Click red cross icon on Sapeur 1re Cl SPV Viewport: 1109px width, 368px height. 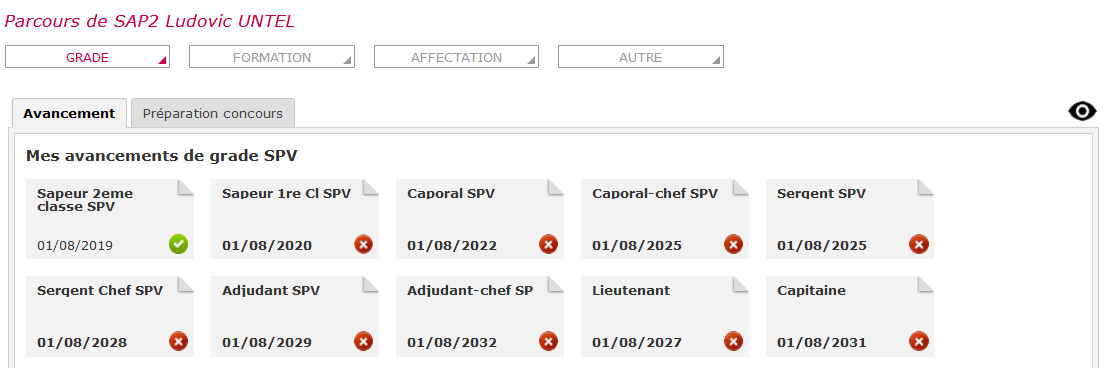364,245
